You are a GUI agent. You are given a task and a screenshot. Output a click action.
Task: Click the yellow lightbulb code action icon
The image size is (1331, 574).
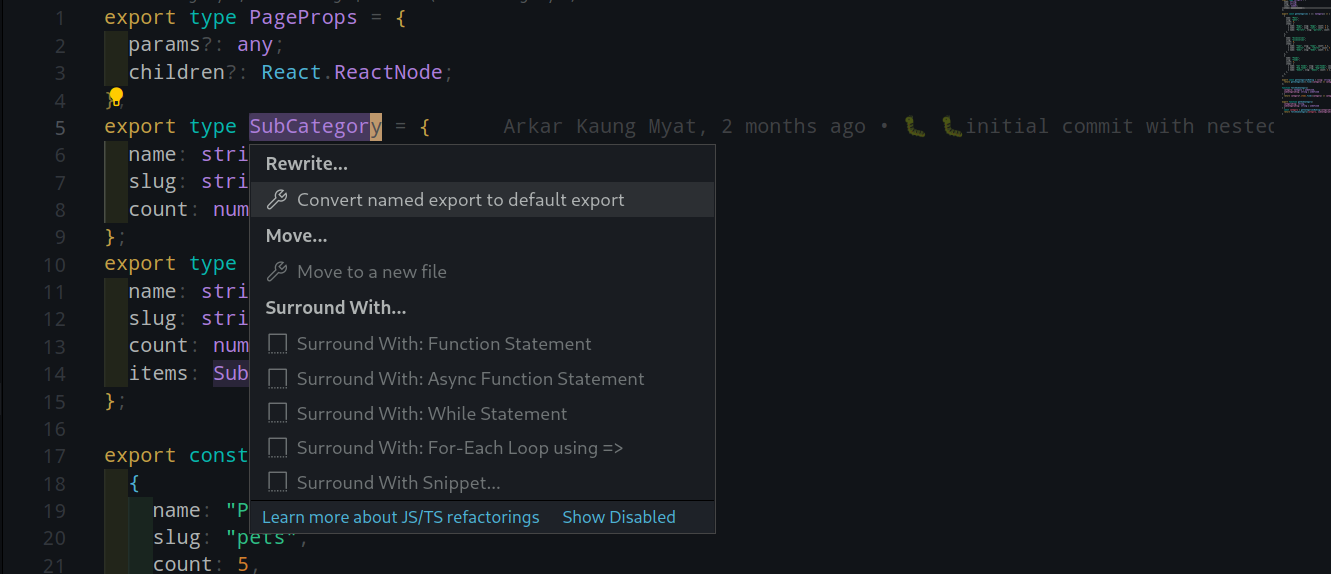tap(116, 97)
